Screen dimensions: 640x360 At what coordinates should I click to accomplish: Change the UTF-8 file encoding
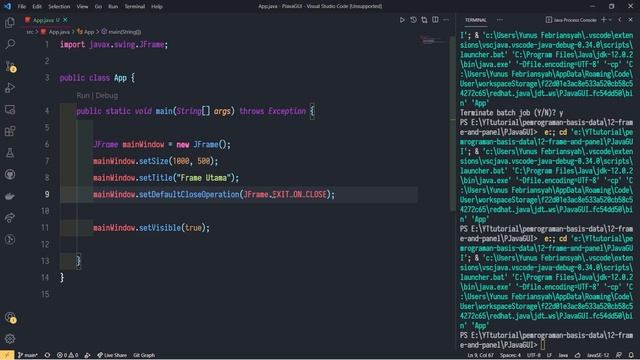533,355
